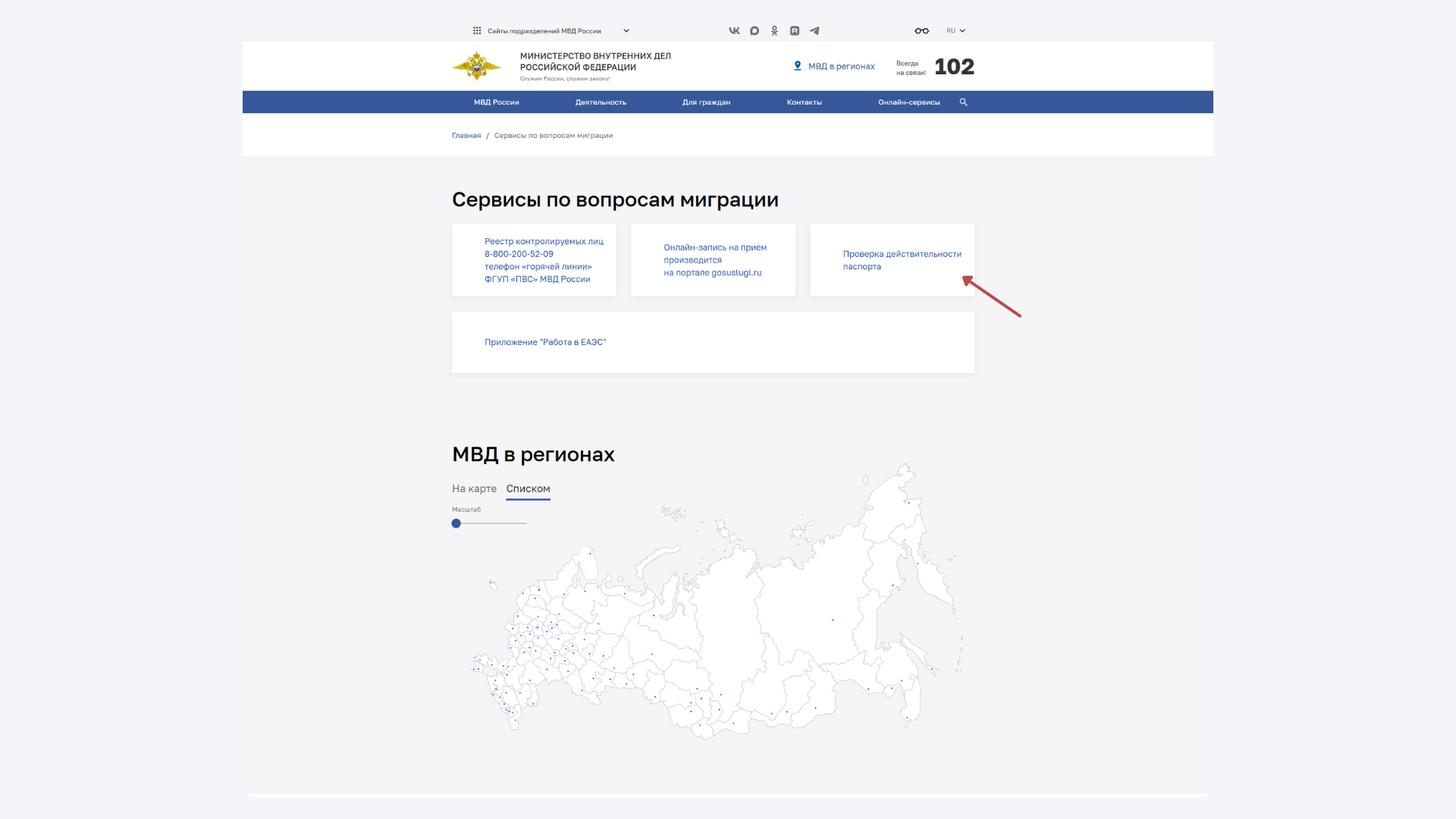Open МВД в регионах header link

click(841, 67)
